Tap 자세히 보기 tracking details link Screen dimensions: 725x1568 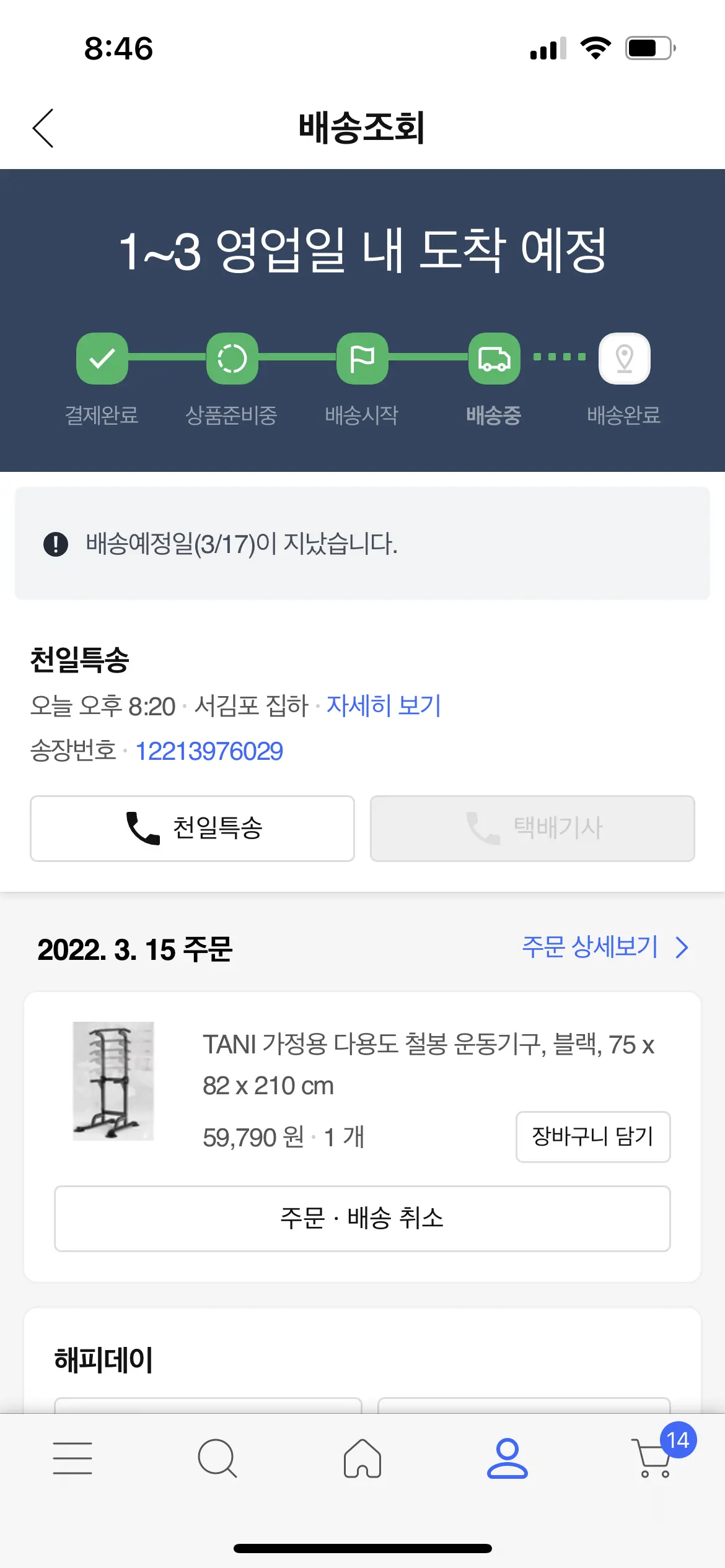click(x=384, y=705)
